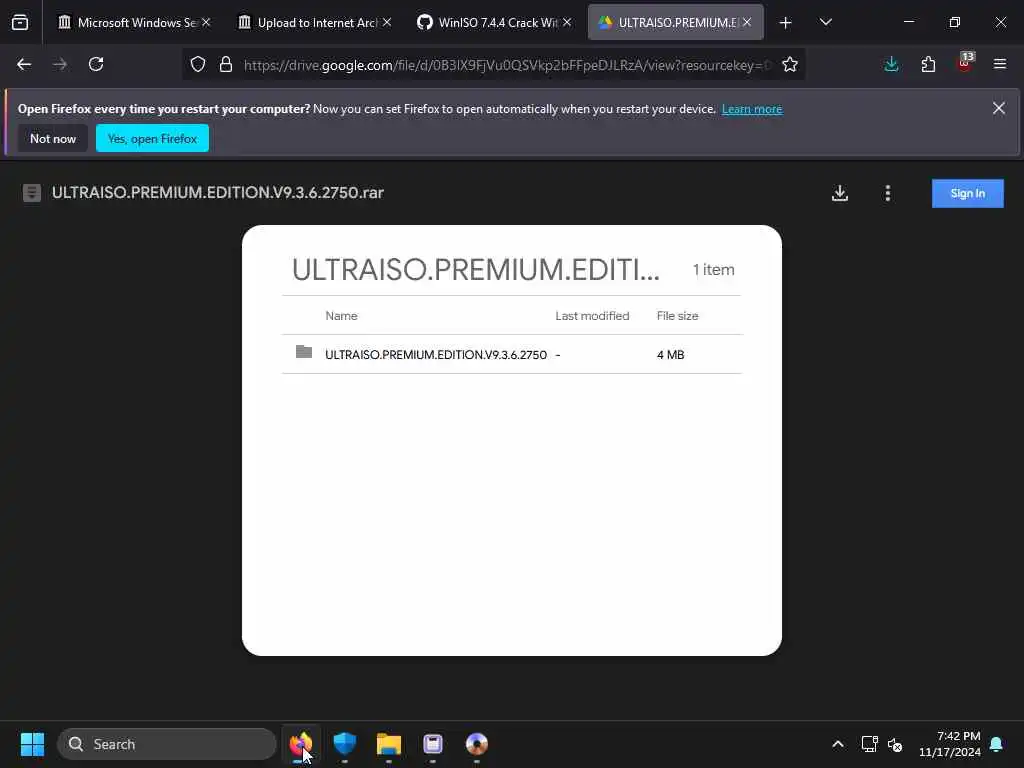The image size is (1024, 768).
Task: Click the Name column header
Action: [x=341, y=316]
